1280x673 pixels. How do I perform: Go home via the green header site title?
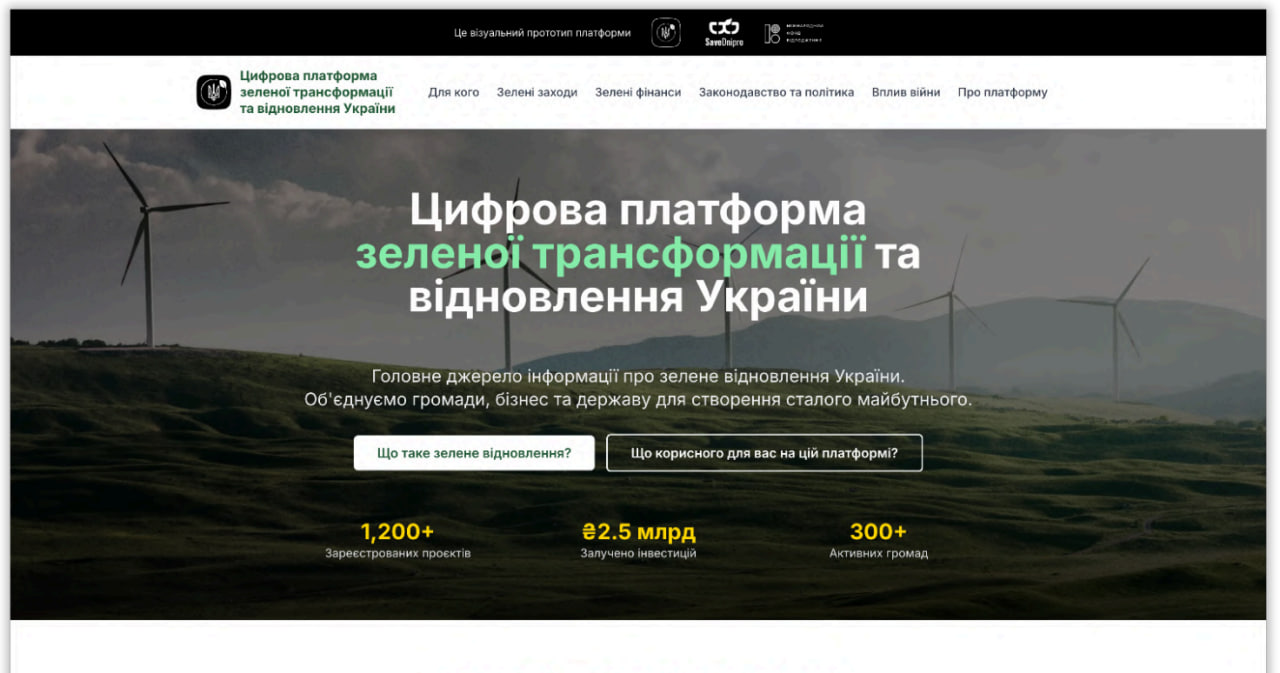coord(317,92)
